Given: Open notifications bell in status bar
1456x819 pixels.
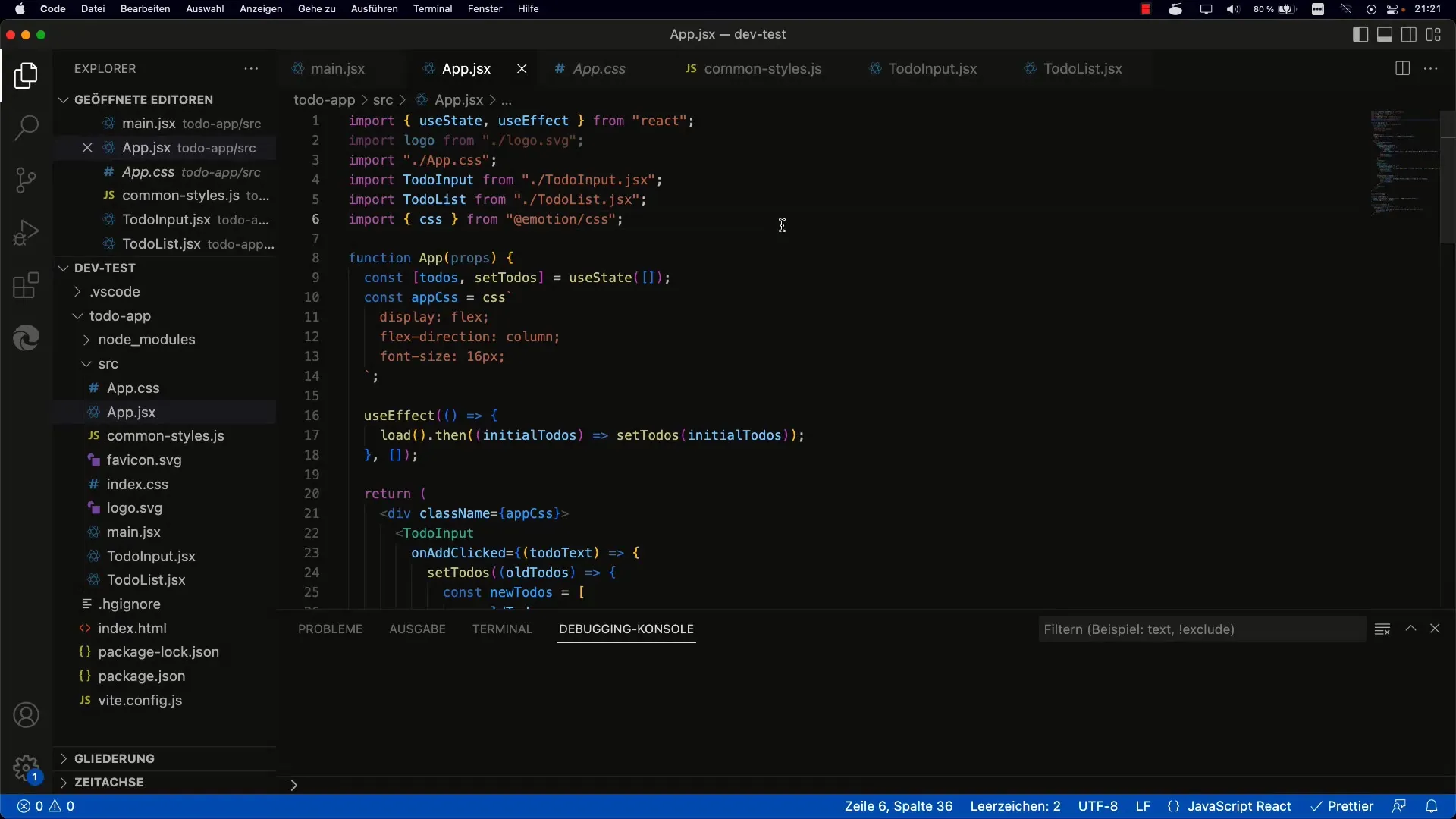Looking at the screenshot, I should [x=1432, y=806].
